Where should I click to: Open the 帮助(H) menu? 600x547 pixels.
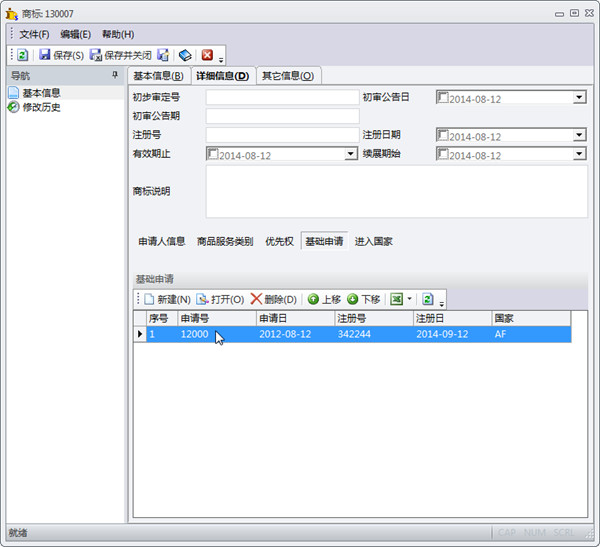pyautogui.click(x=118, y=34)
